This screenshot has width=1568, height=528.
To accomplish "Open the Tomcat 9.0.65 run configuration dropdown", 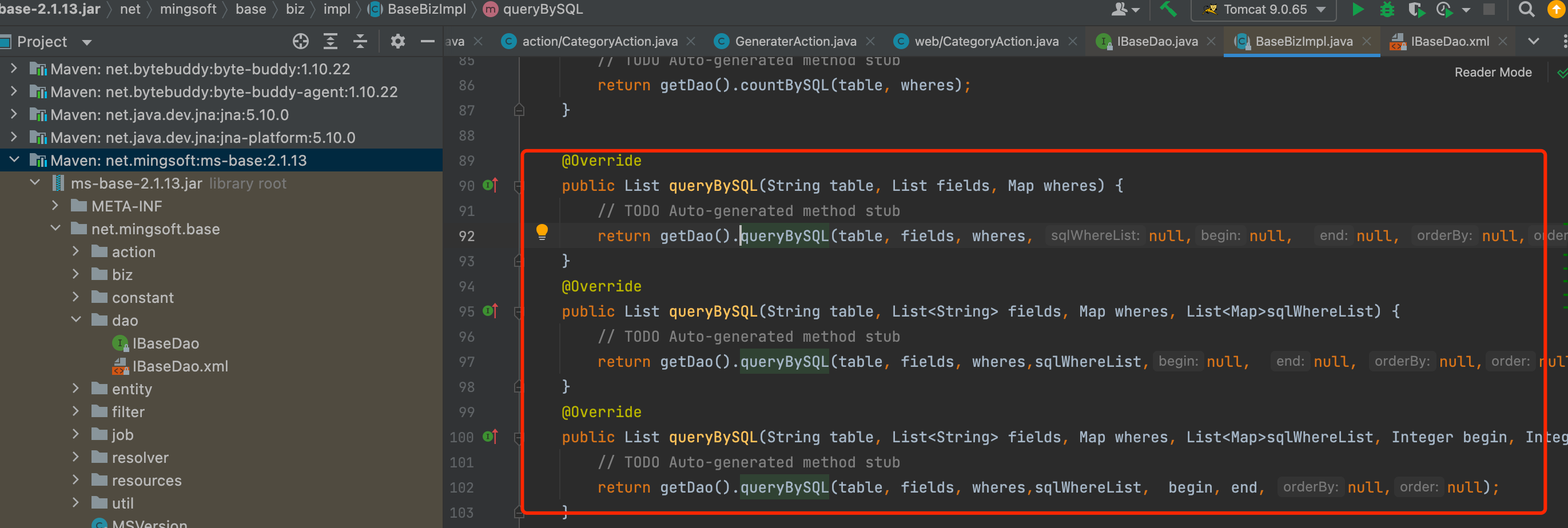I will (1264, 9).
